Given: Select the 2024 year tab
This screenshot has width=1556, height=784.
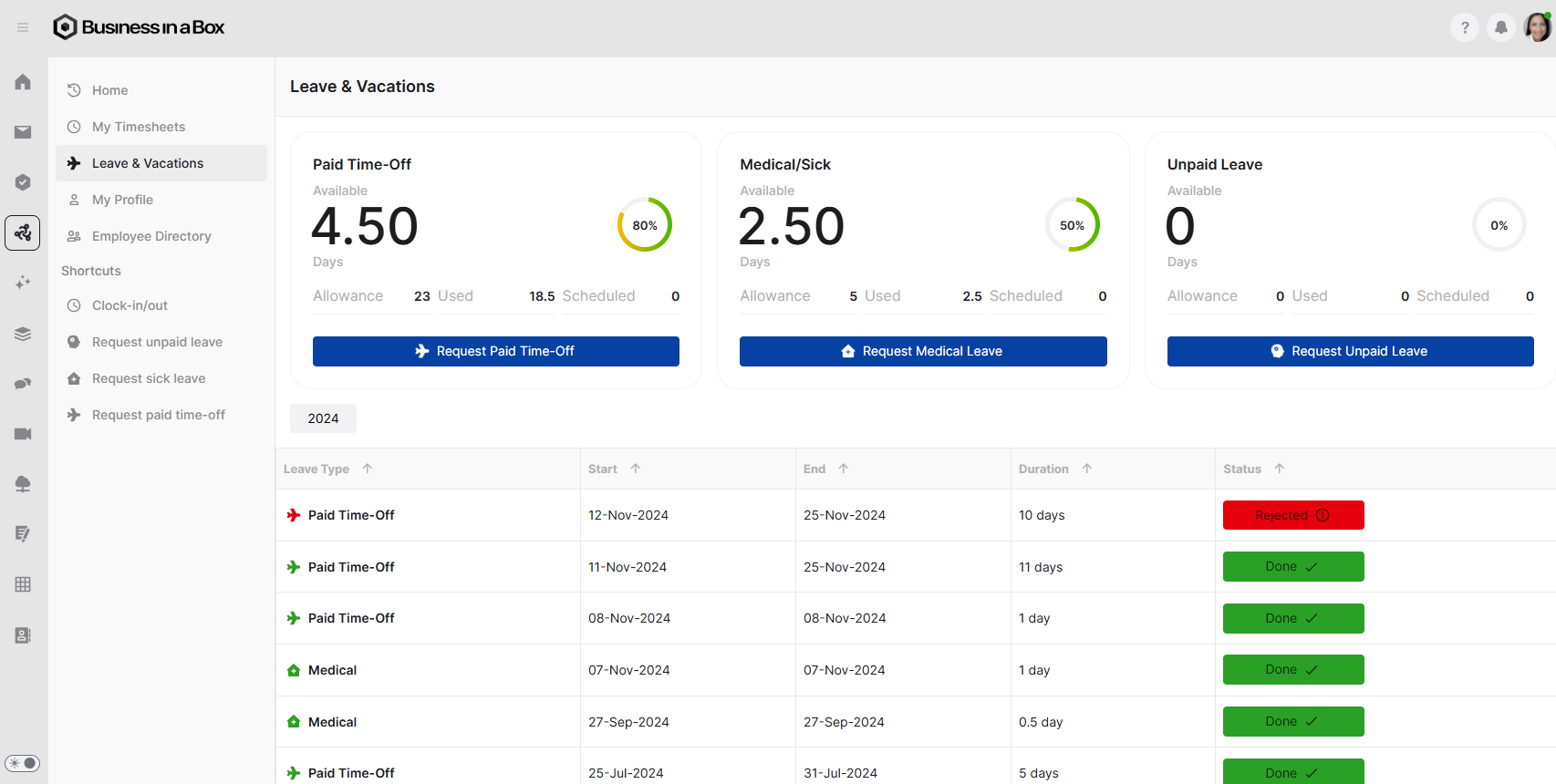Looking at the screenshot, I should tap(323, 418).
